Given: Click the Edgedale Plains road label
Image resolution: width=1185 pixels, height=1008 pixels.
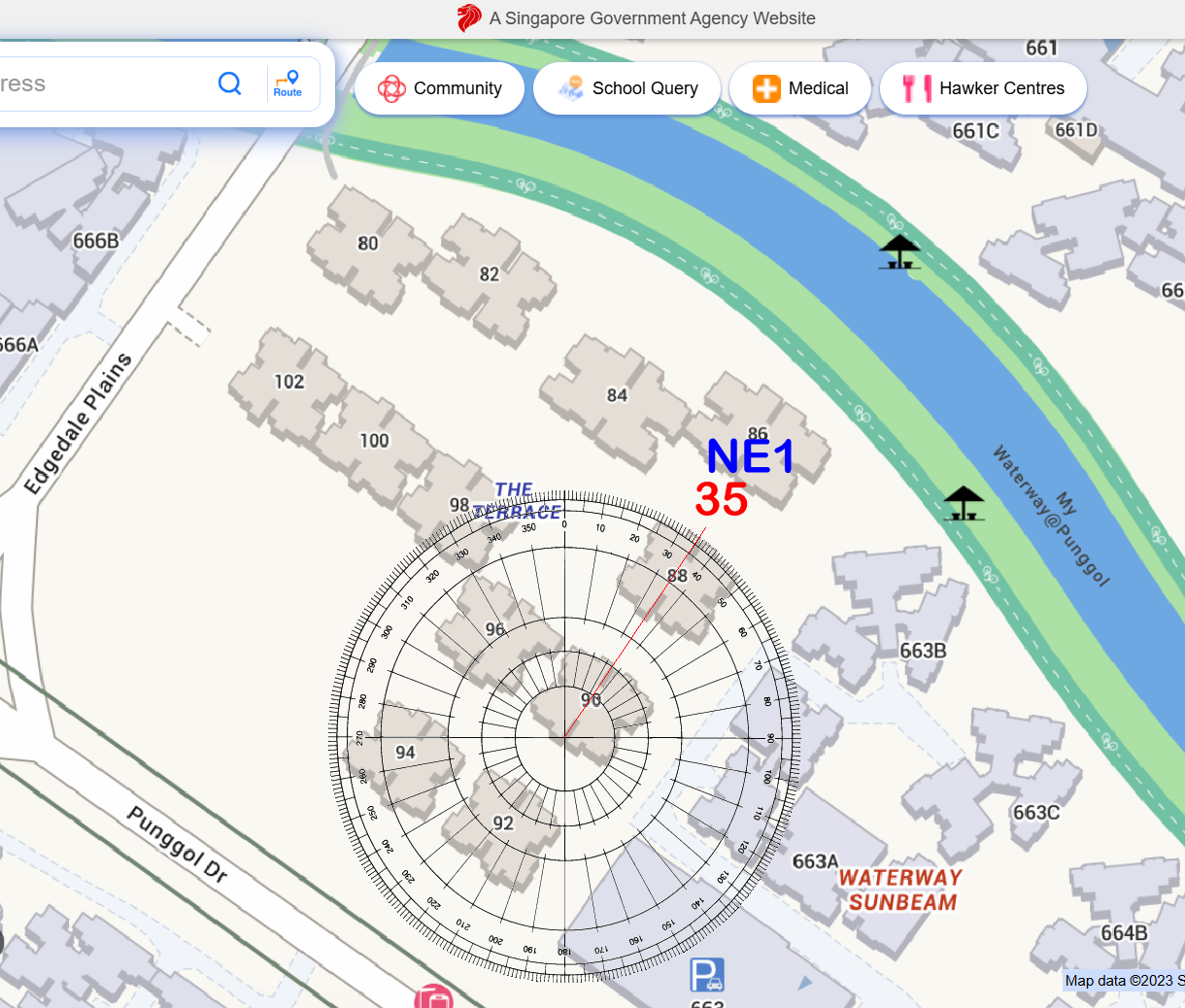Looking at the screenshot, I should [78, 423].
